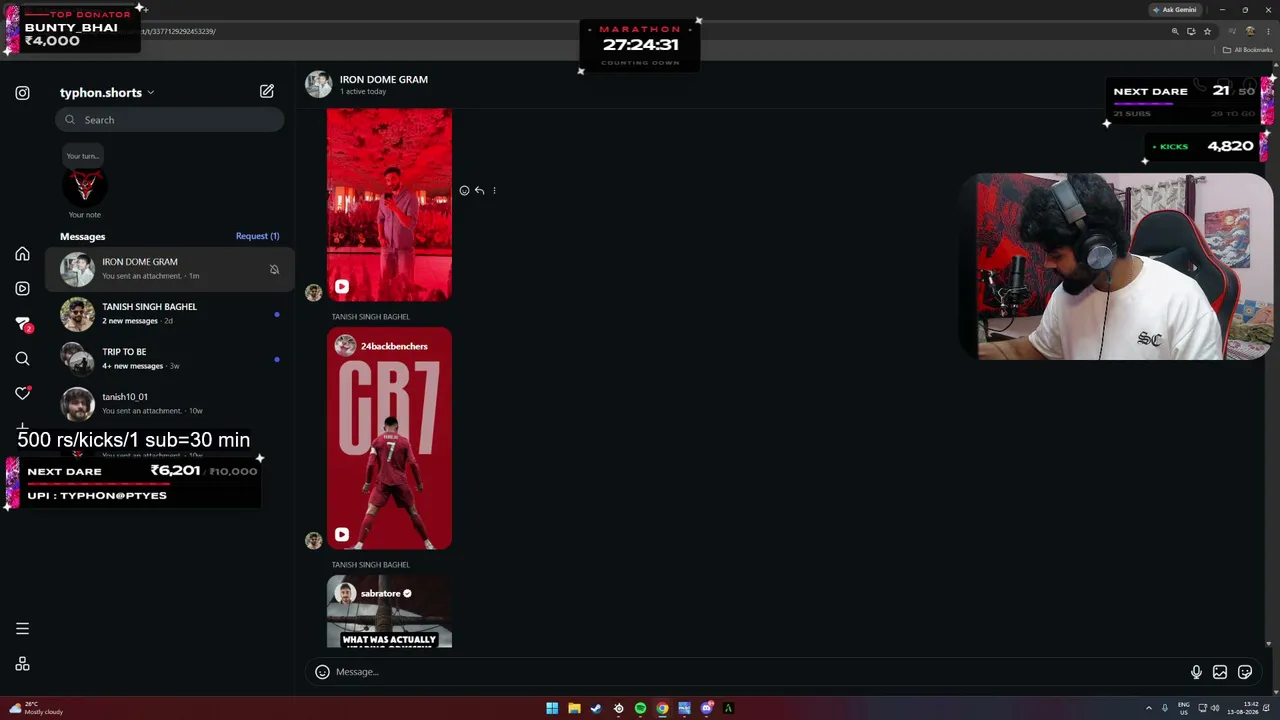Open Spotify from the taskbar
This screenshot has height=720, width=1280.
640,709
